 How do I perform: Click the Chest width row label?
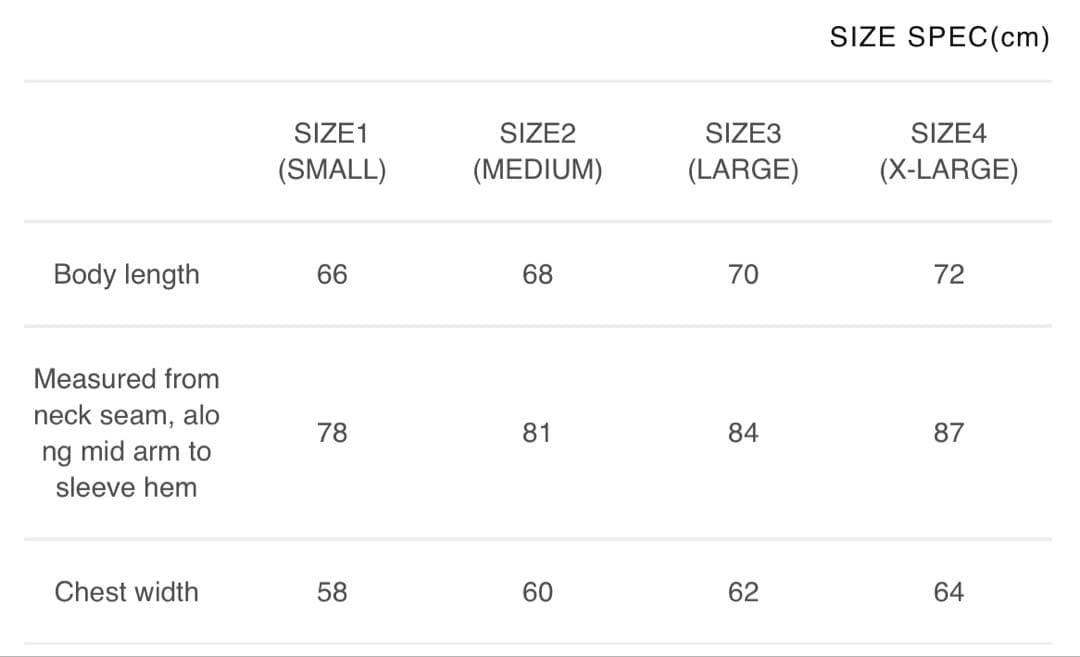point(126,592)
